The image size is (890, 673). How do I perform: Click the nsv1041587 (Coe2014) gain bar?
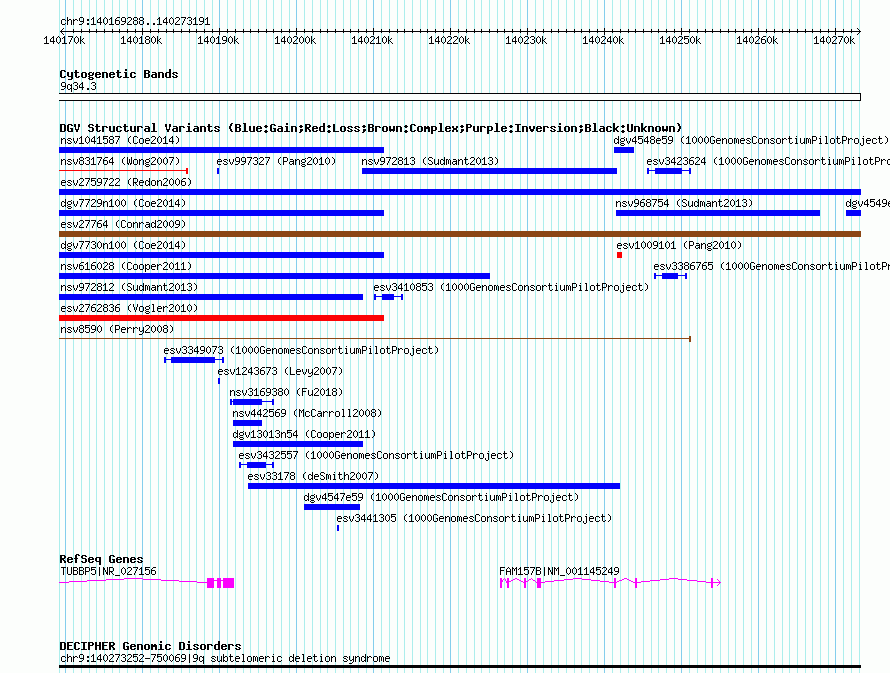tap(221, 150)
